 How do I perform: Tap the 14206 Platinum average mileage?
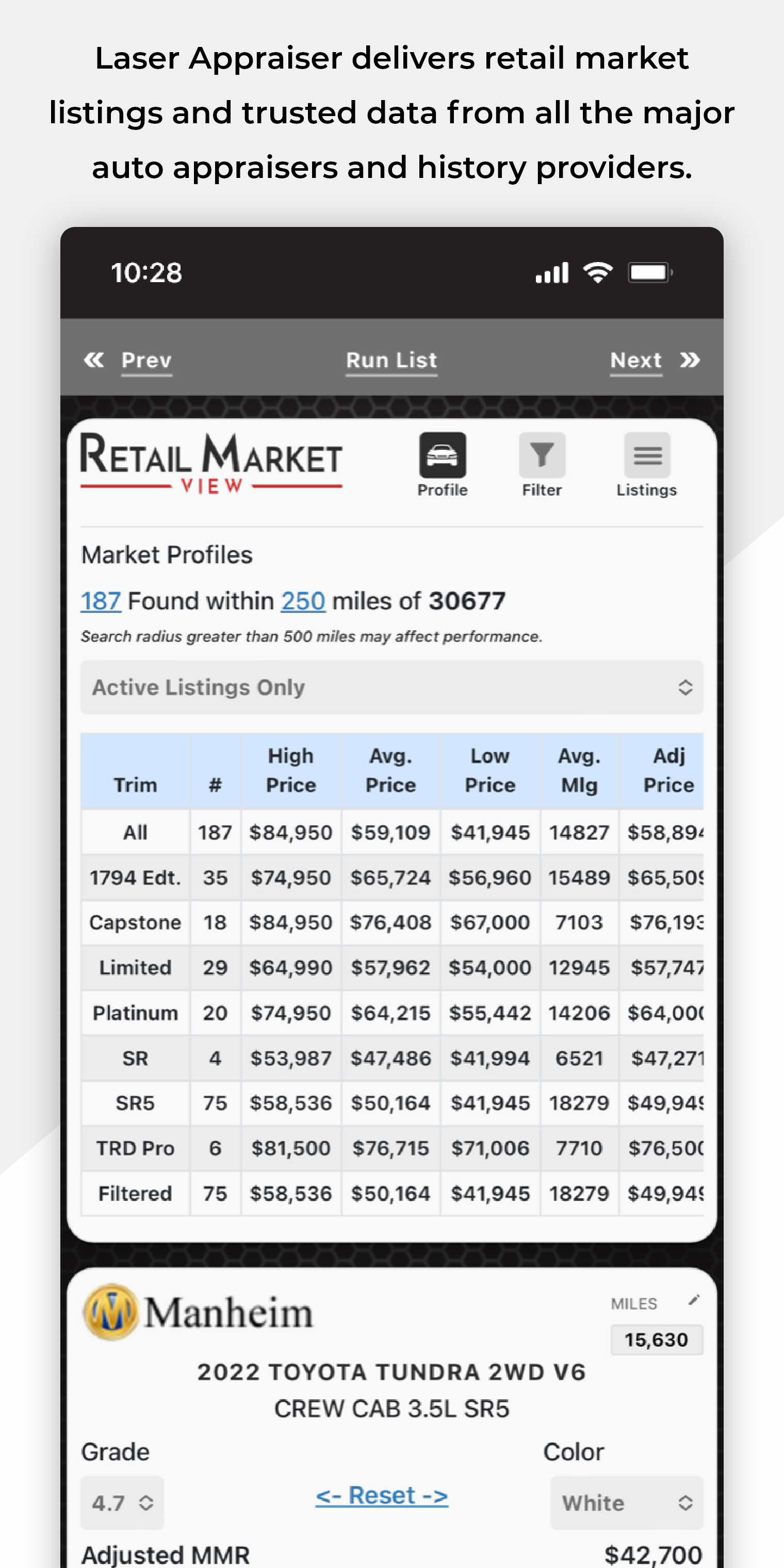coord(579,1012)
